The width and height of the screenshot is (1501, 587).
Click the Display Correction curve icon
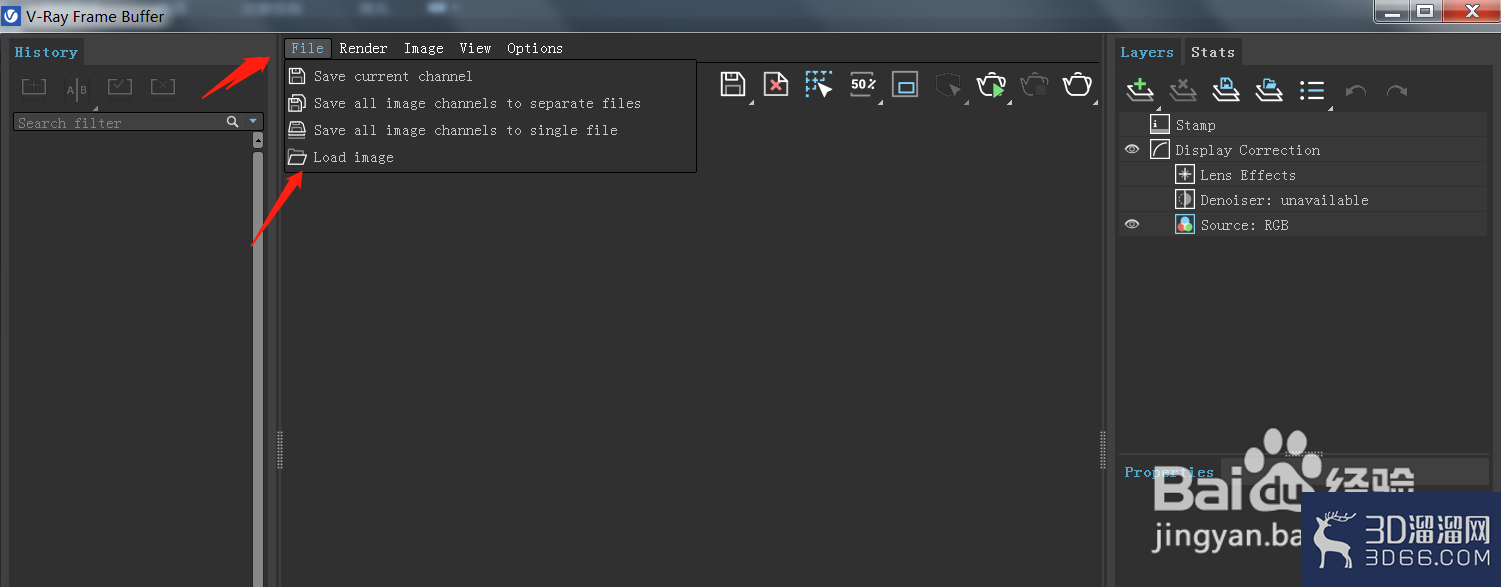click(x=1160, y=150)
